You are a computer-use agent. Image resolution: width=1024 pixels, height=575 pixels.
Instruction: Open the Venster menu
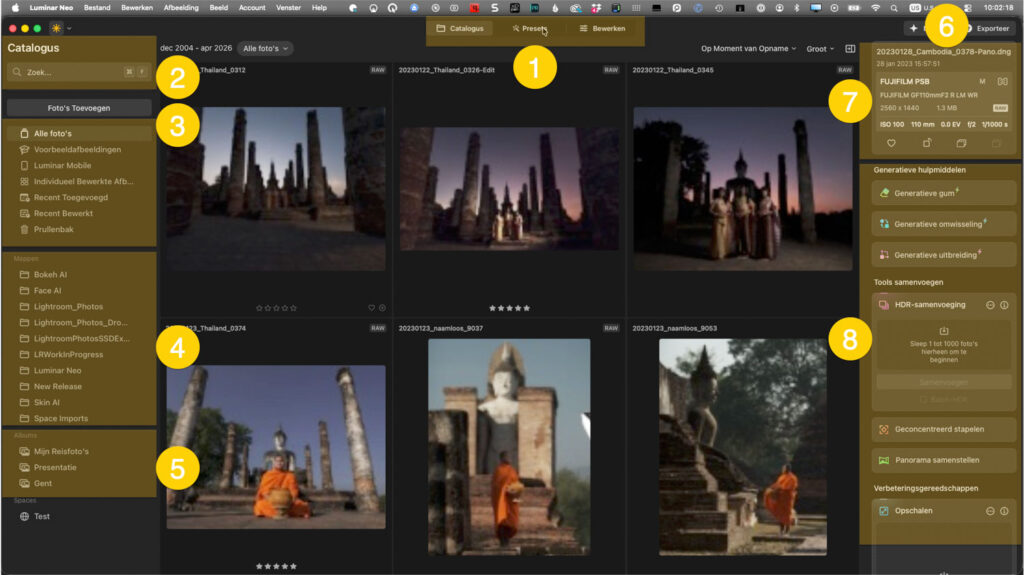click(288, 8)
